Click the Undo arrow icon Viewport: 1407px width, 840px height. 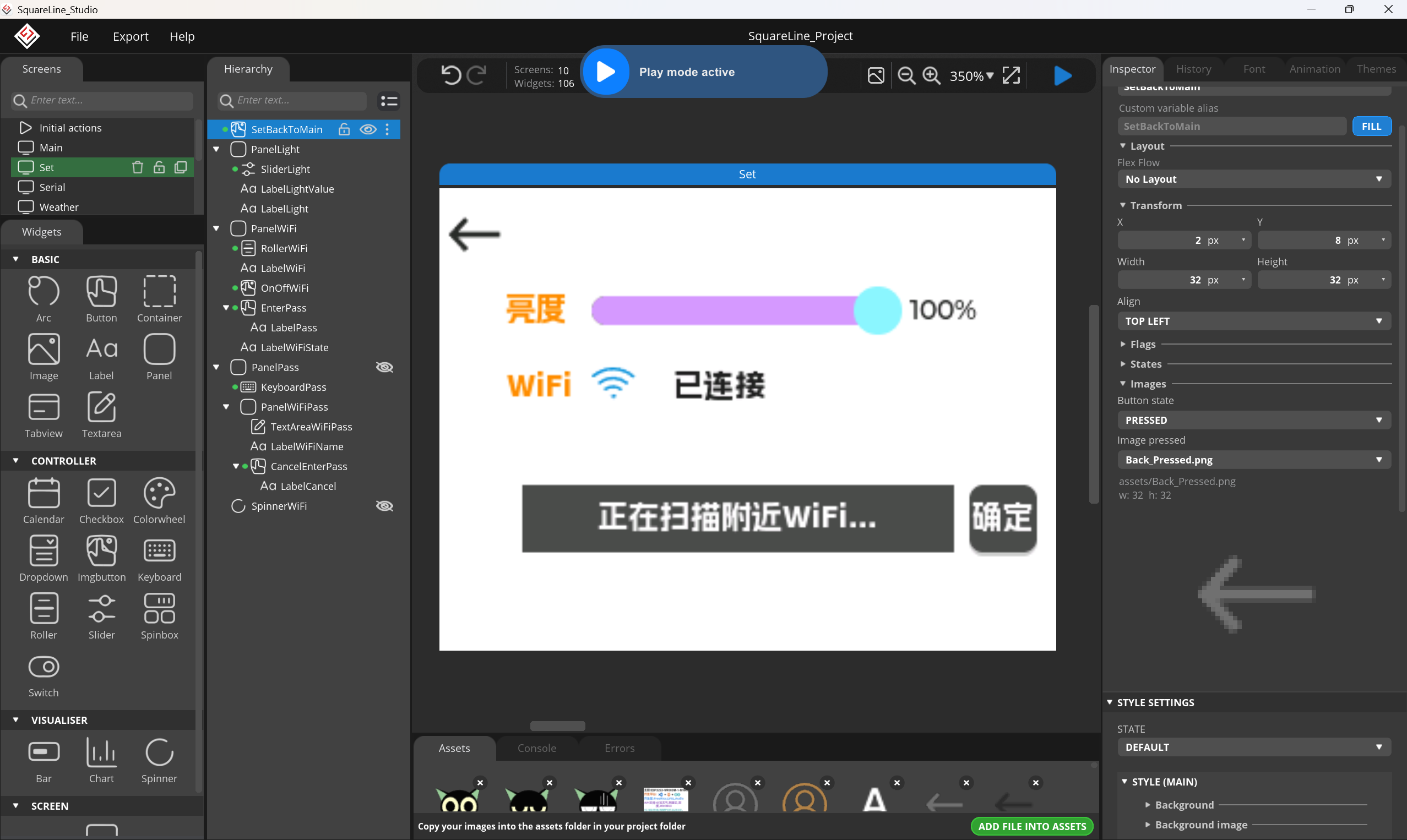click(x=450, y=75)
